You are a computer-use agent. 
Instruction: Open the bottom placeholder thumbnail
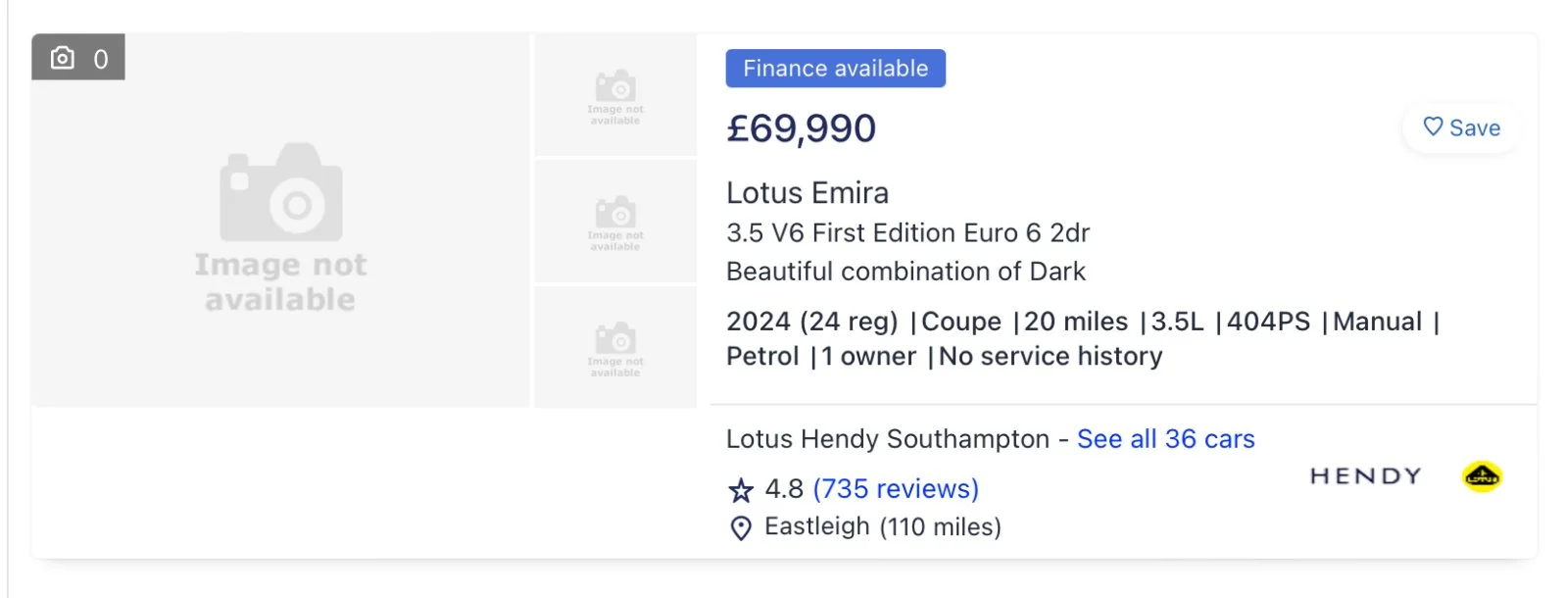[x=615, y=347]
